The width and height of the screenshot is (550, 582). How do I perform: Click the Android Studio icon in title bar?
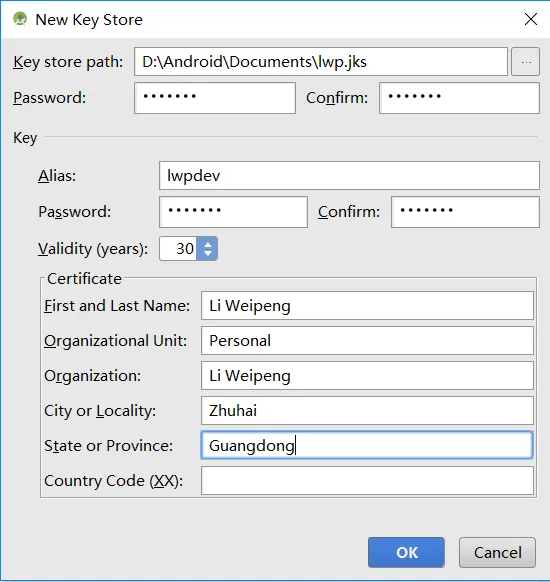pyautogui.click(x=20, y=19)
